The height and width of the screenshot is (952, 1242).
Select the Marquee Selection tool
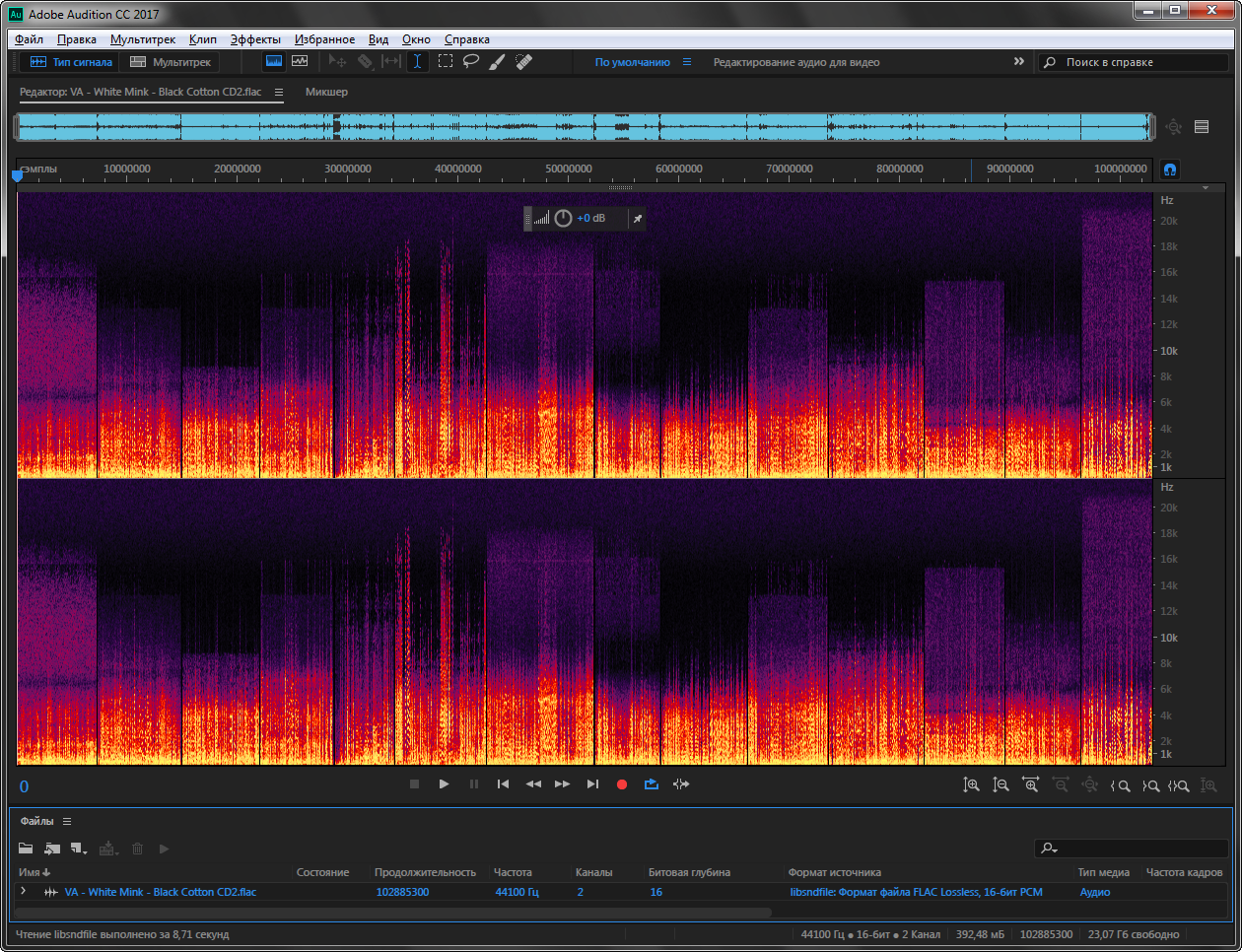click(446, 61)
